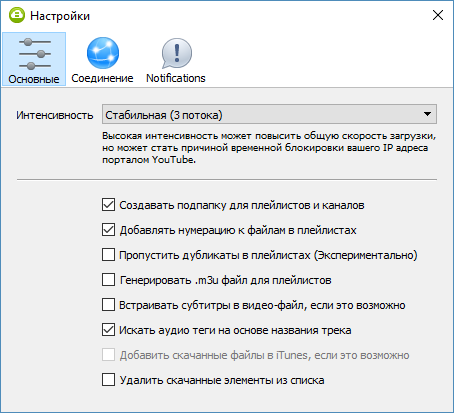Click the Интенсивность label text

click(x=55, y=115)
